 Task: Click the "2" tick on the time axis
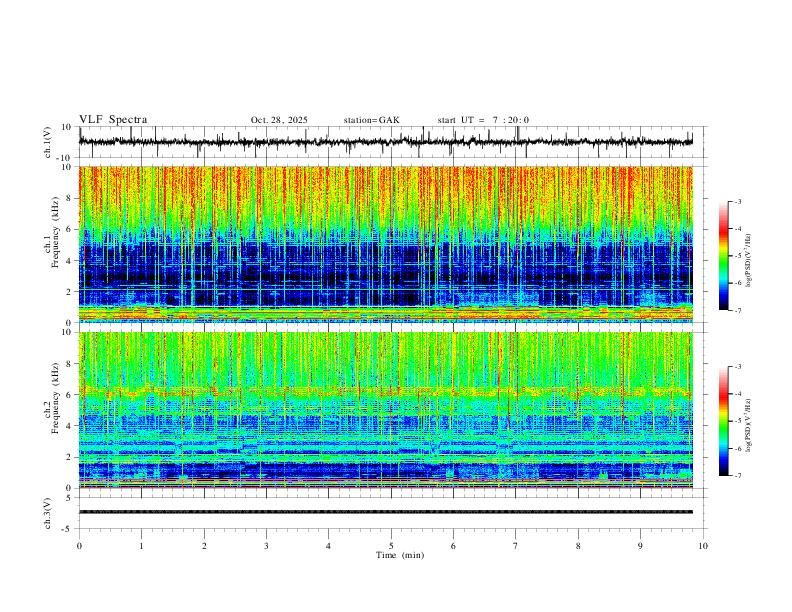tap(204, 546)
